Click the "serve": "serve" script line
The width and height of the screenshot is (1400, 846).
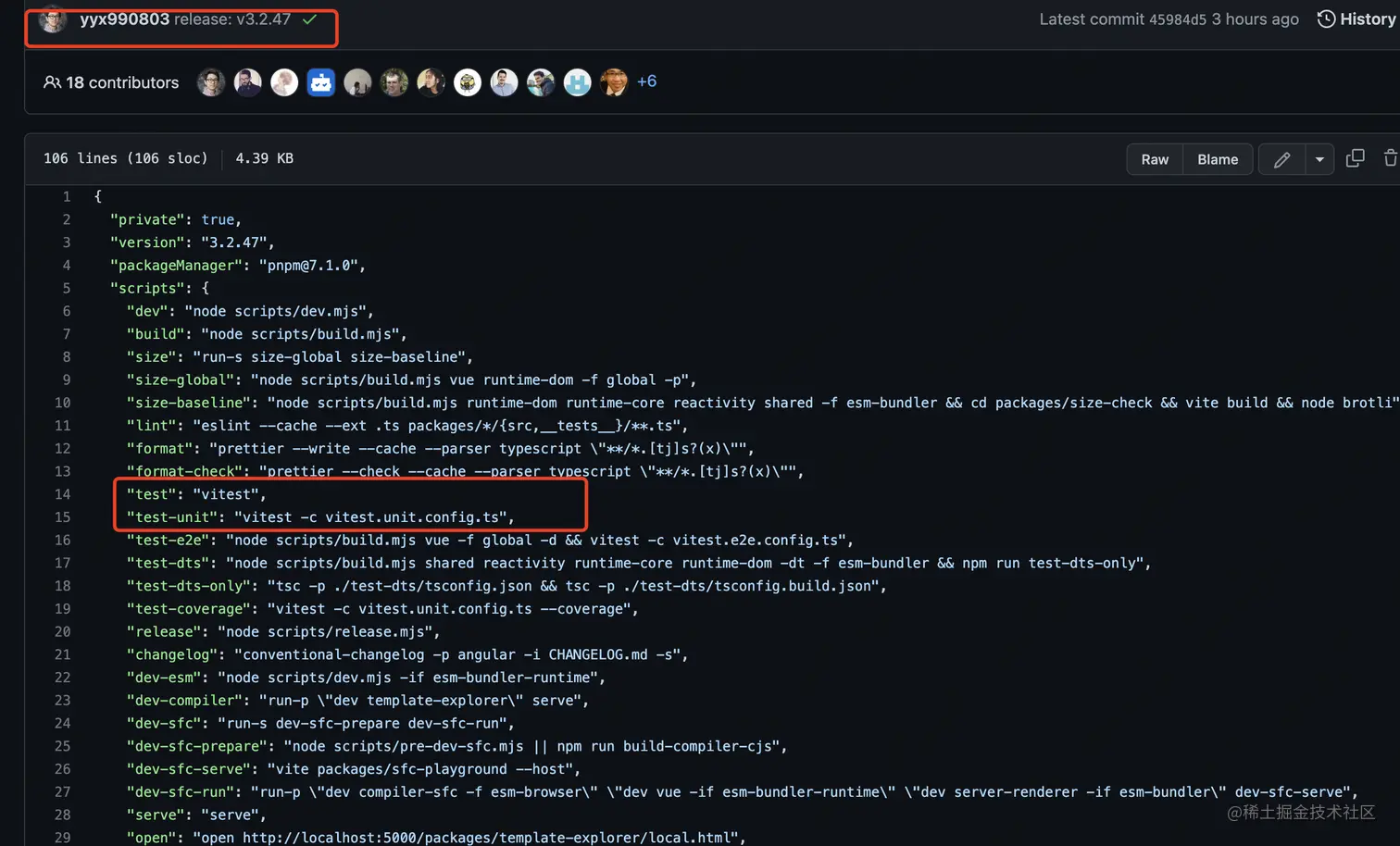pyautogui.click(x=196, y=815)
